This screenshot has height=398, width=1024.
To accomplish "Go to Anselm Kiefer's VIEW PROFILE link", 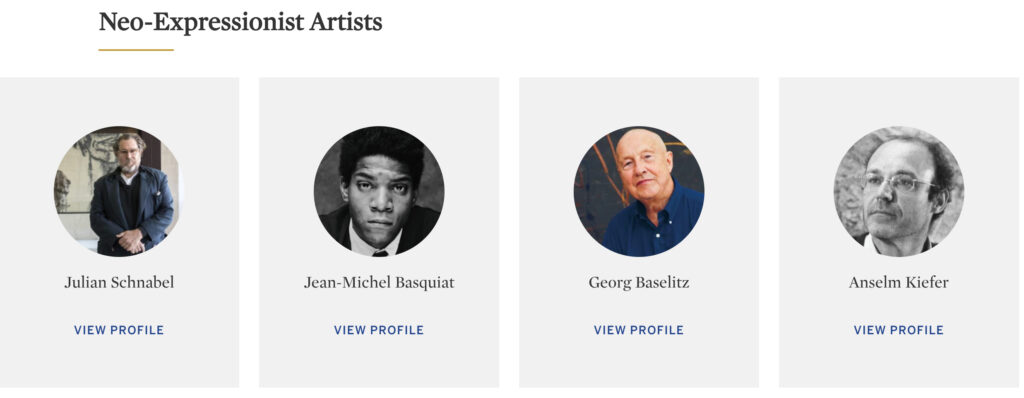I will 899,330.
